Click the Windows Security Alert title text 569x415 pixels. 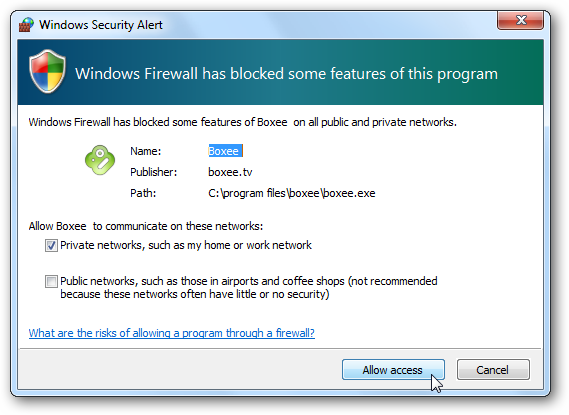point(101,25)
